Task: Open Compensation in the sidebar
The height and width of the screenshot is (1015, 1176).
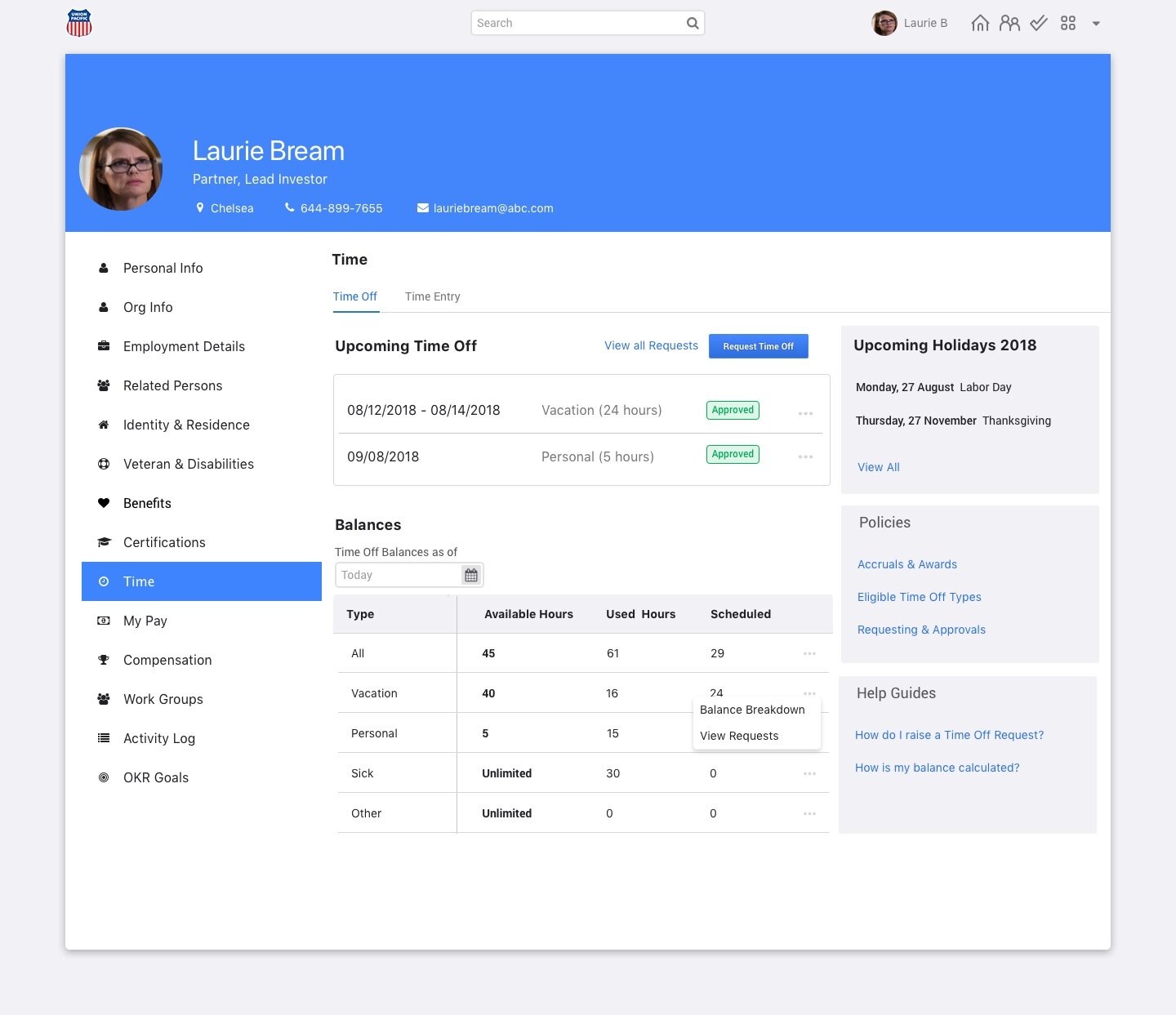Action: point(202,660)
